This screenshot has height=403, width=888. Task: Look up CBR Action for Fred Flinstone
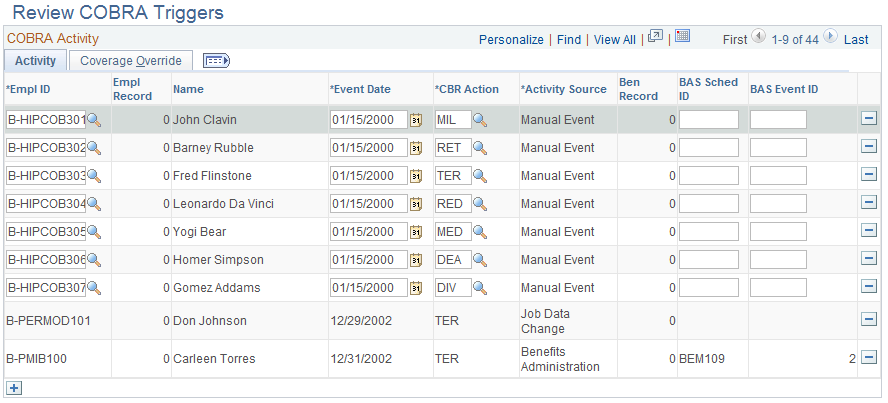click(479, 176)
